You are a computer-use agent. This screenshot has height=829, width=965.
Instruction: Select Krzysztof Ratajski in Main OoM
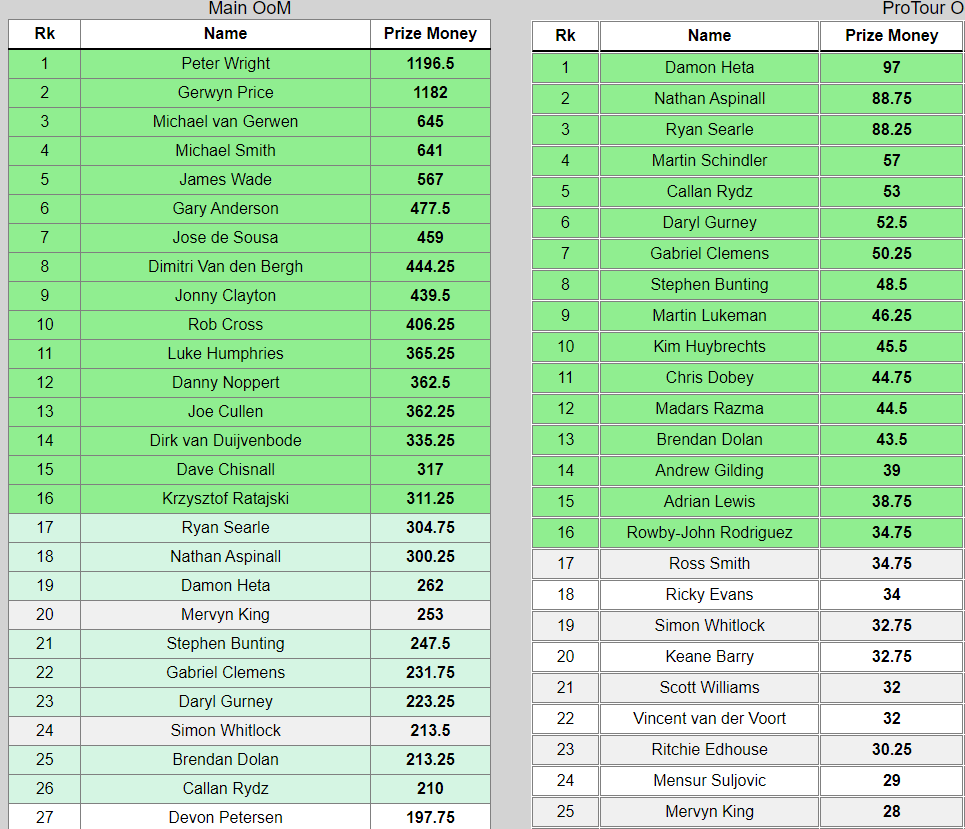tap(225, 499)
